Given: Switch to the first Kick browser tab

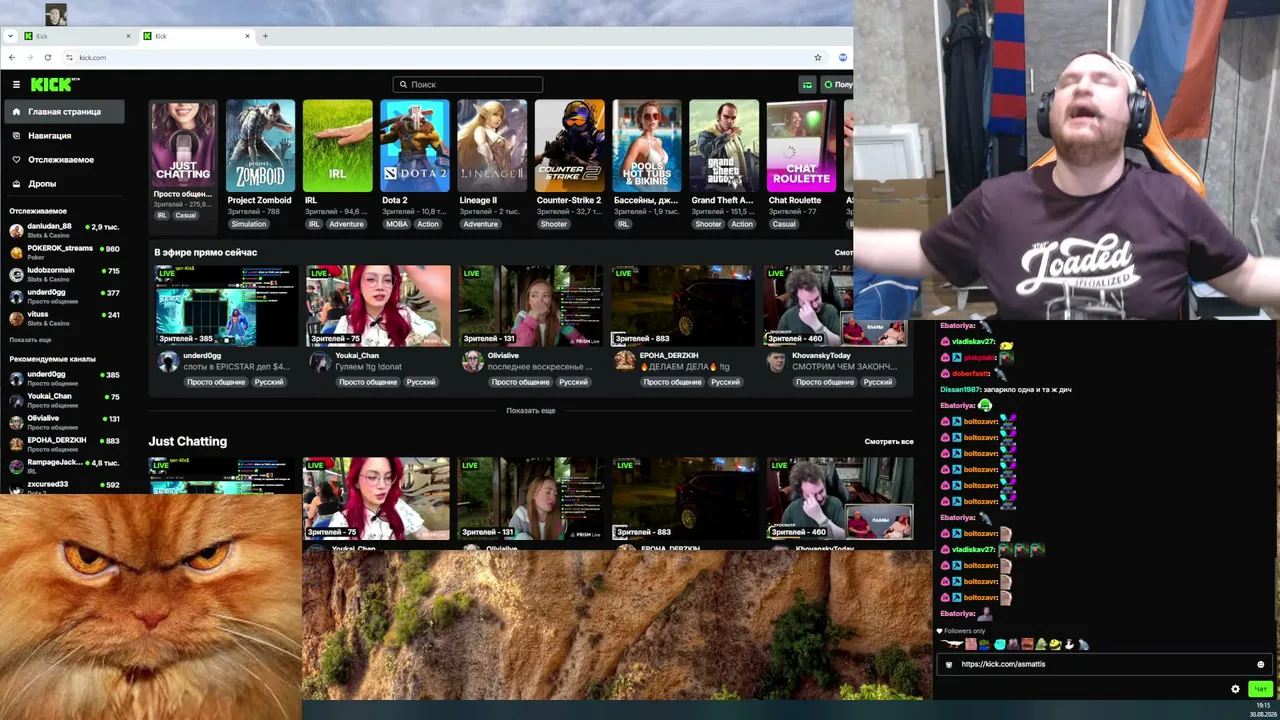Looking at the screenshot, I should click(x=78, y=36).
